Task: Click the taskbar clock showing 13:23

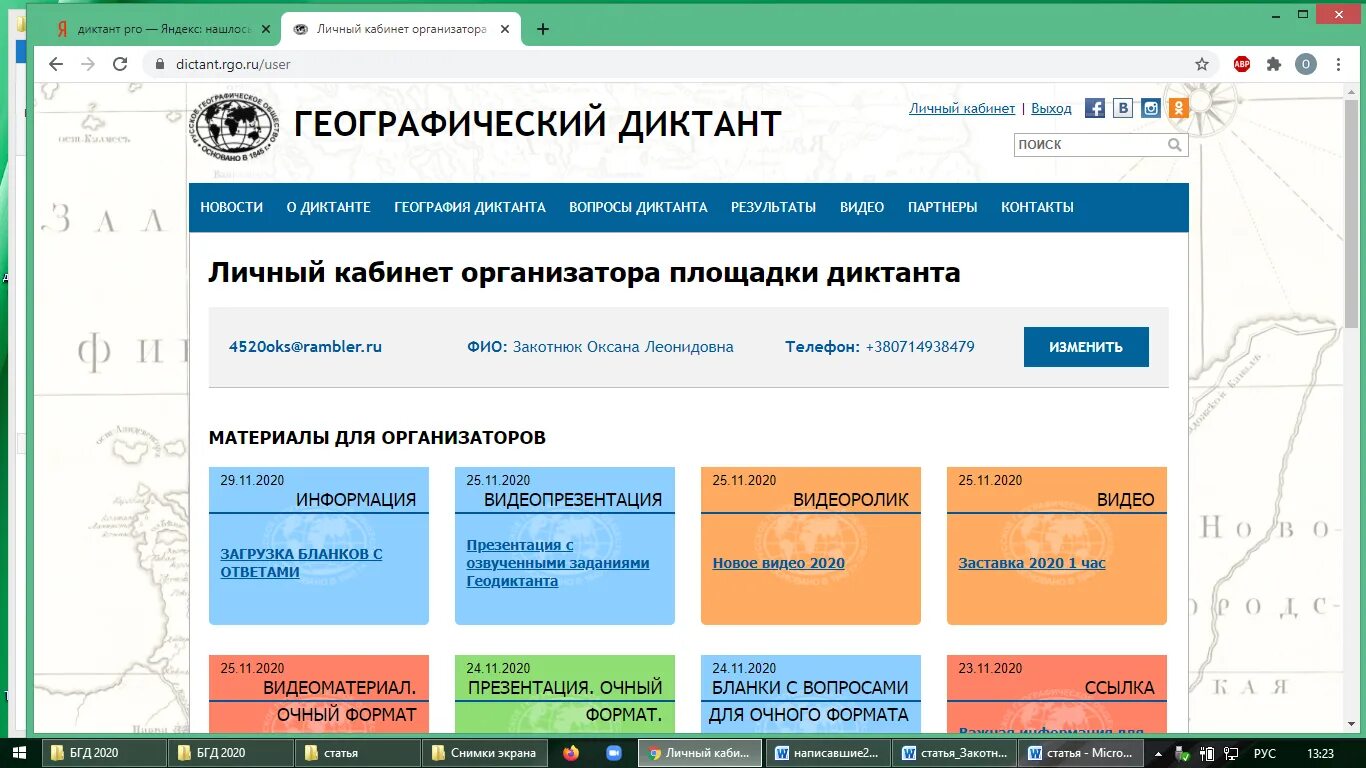Action: click(x=1320, y=753)
